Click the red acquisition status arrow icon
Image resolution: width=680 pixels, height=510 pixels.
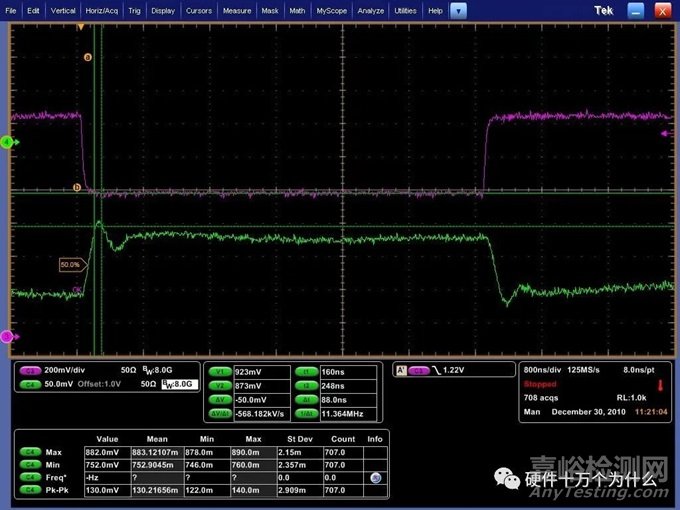coord(659,384)
